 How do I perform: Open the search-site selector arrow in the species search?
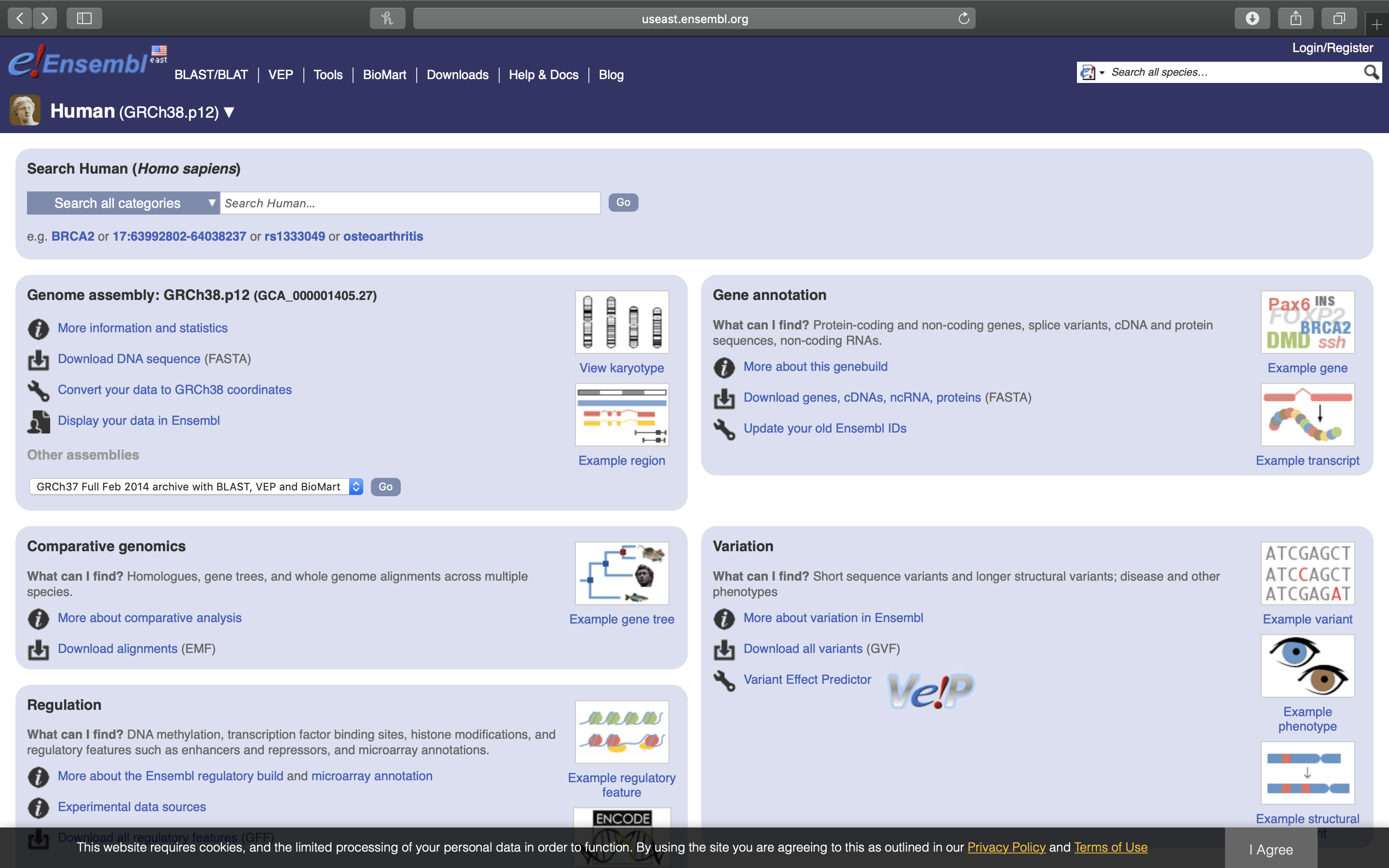pyautogui.click(x=1102, y=72)
